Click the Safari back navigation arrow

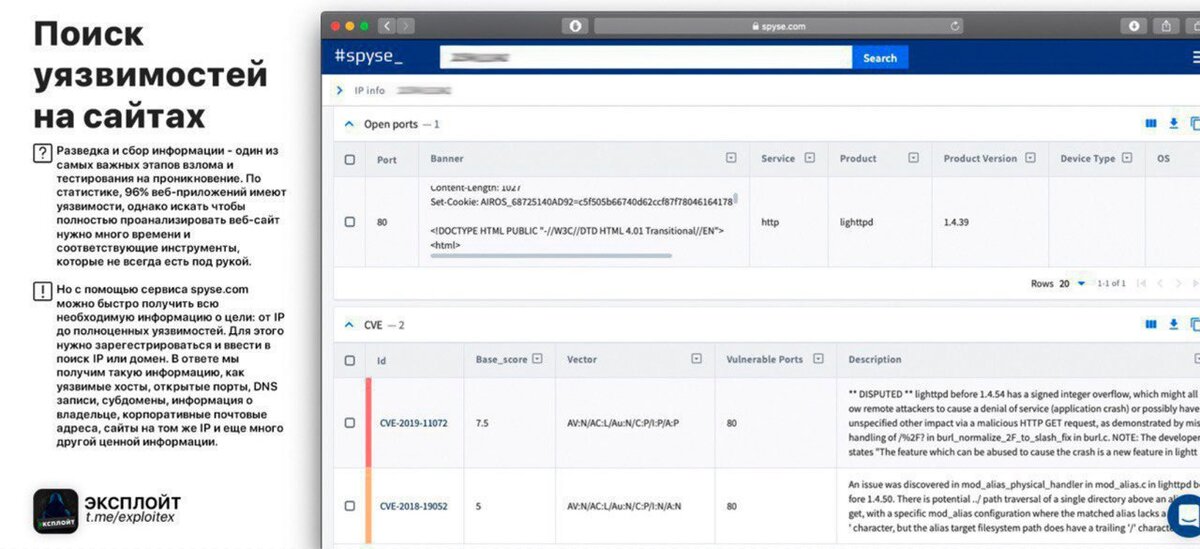387,26
